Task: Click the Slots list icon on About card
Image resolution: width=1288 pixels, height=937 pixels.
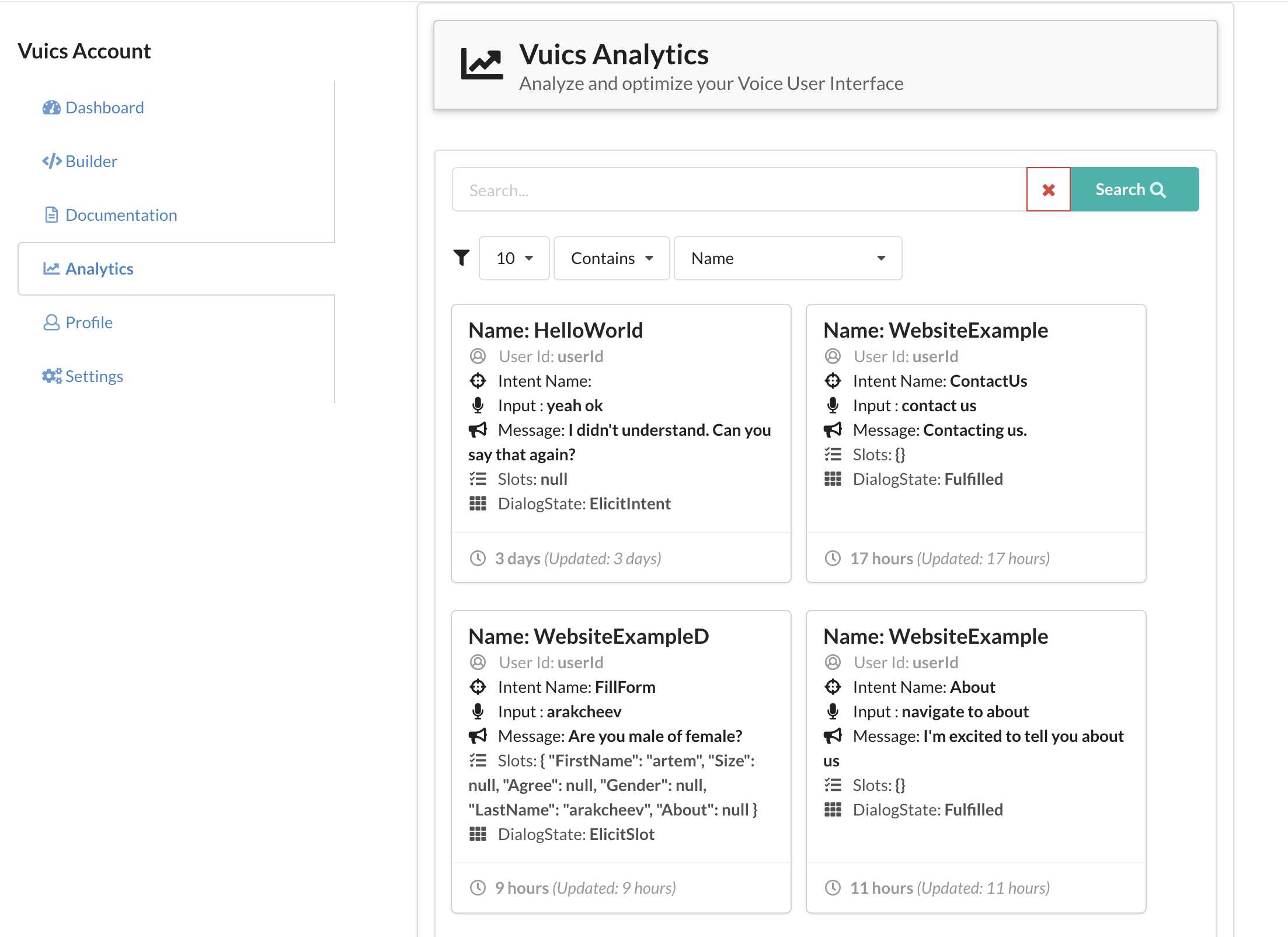Action: (834, 785)
